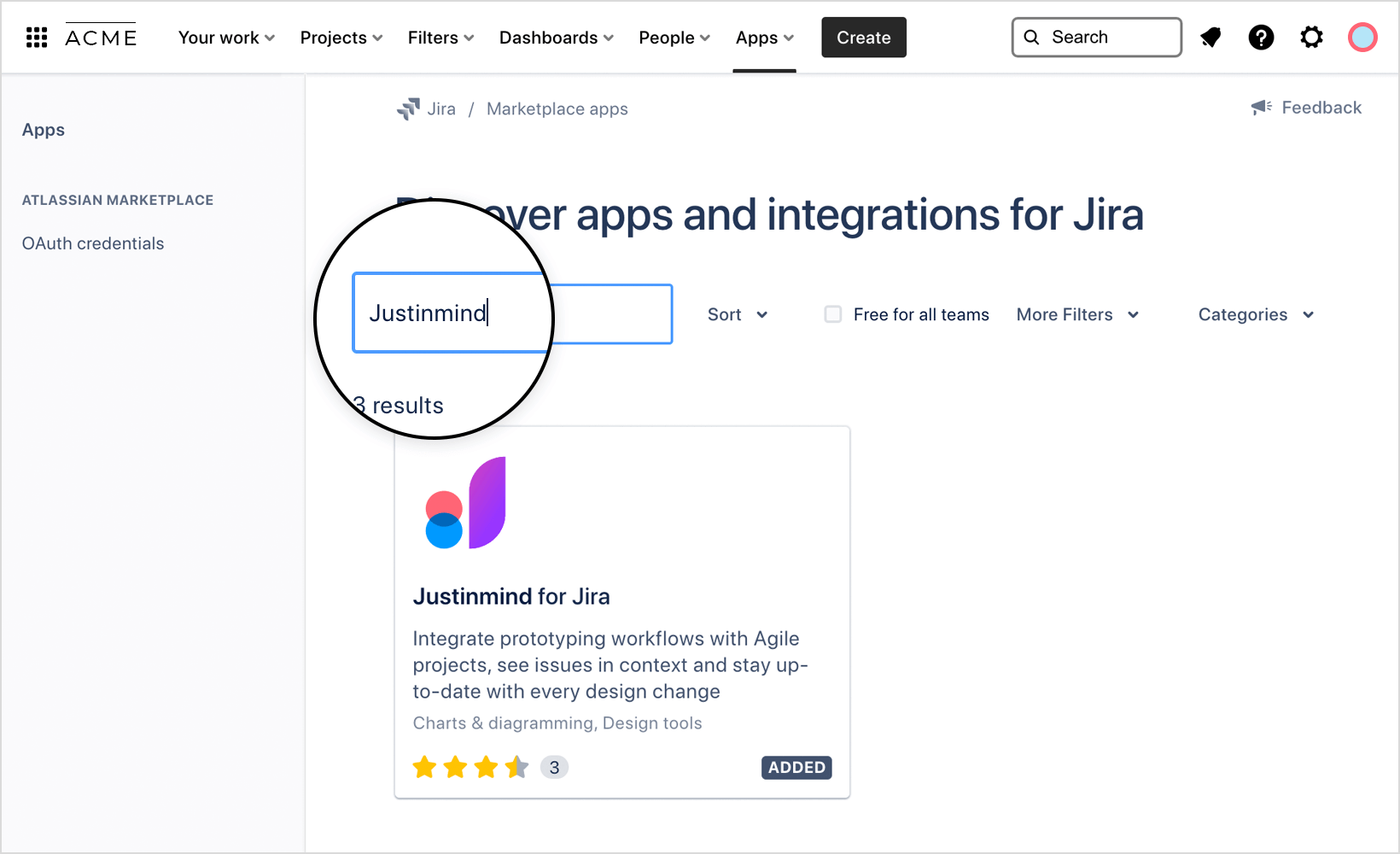Expand the People menu

point(674,38)
